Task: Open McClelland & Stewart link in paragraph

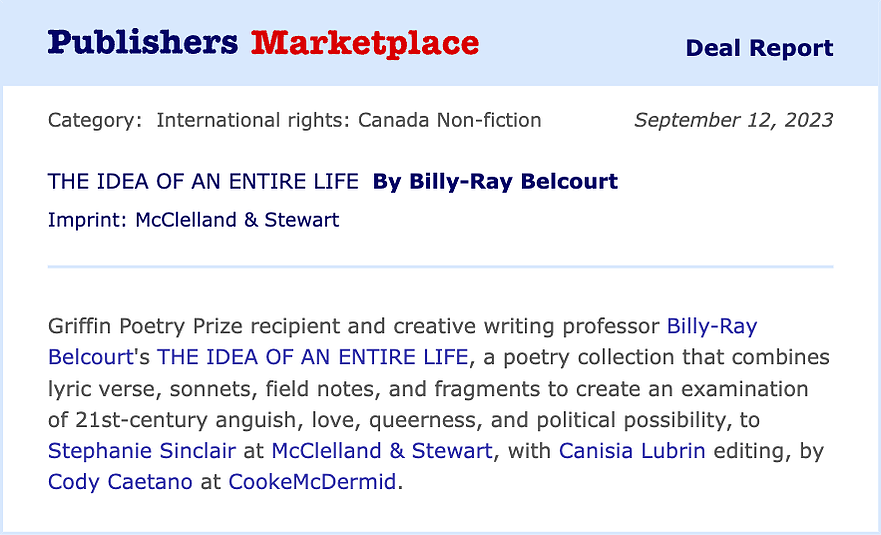Action: [382, 451]
